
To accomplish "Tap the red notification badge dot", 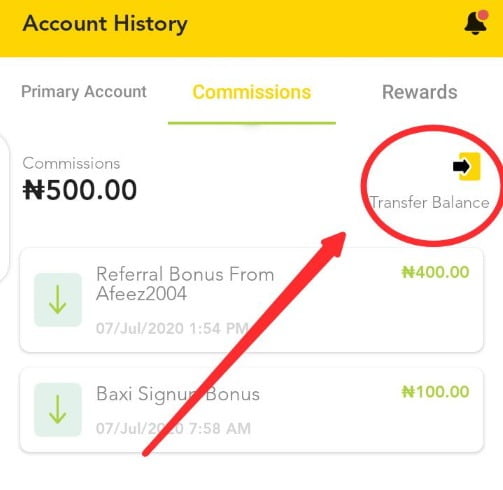I will tap(483, 15).
